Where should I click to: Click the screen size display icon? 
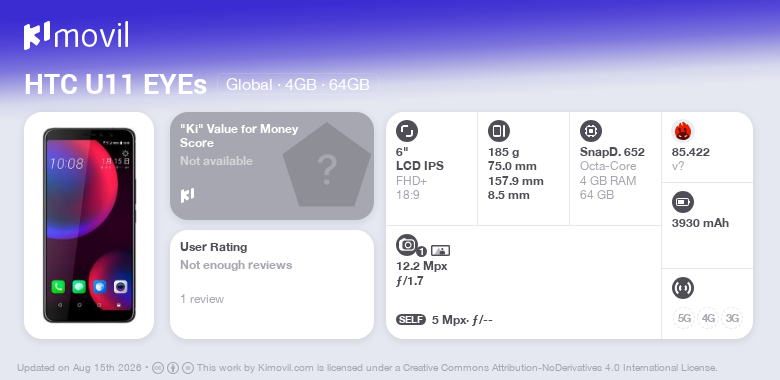pos(407,131)
